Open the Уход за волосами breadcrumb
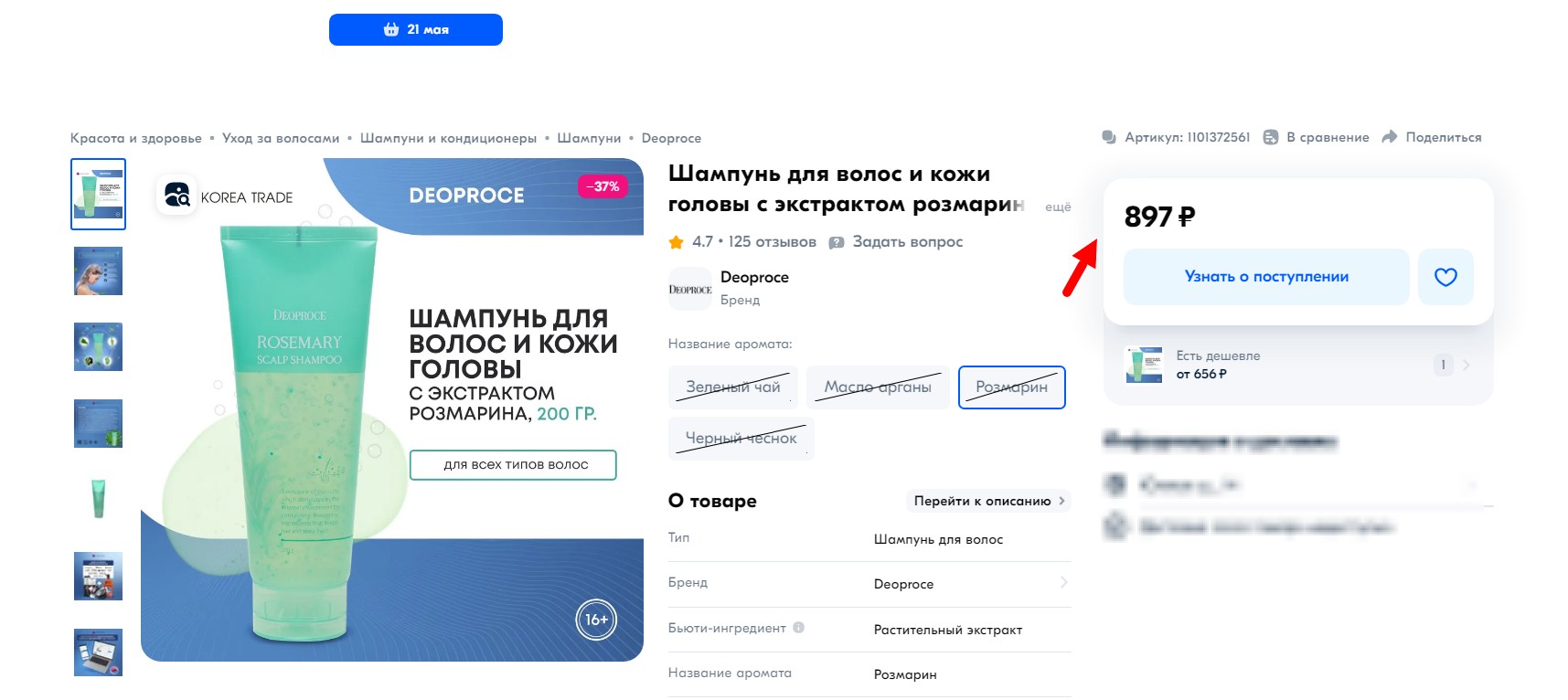 point(281,138)
